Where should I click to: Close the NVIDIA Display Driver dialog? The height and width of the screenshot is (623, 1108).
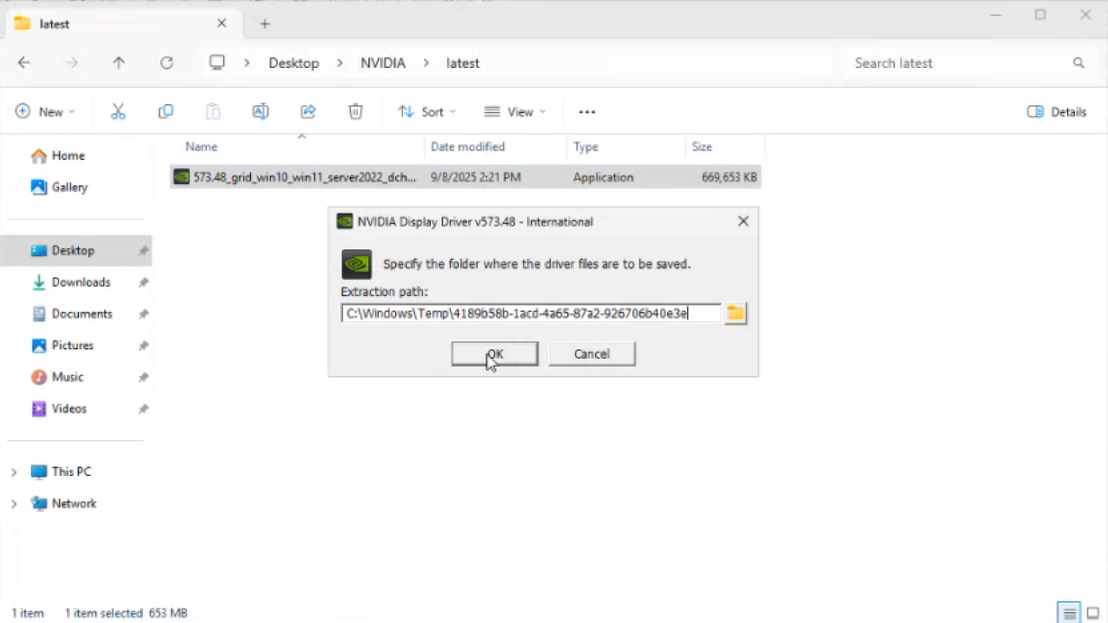743,221
